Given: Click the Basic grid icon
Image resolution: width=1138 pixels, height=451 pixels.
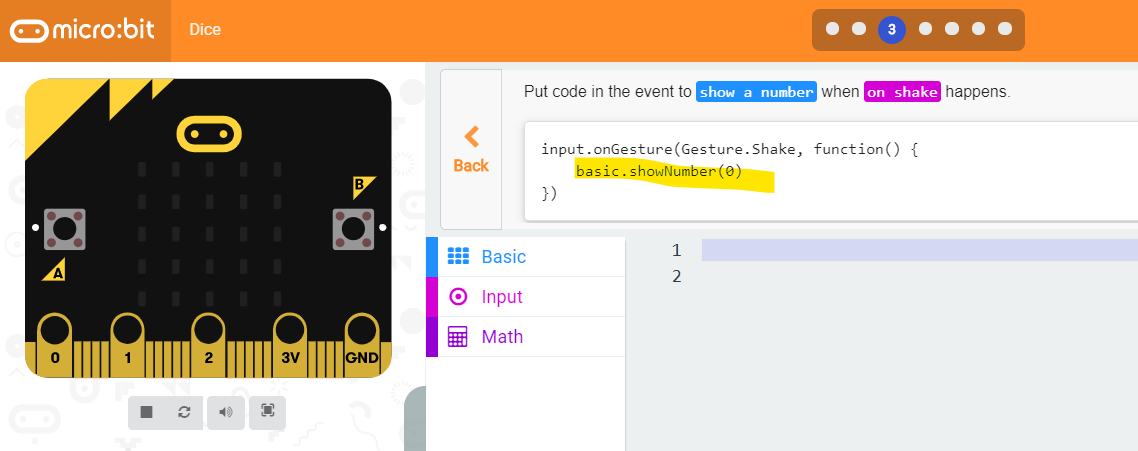Looking at the screenshot, I should pyautogui.click(x=458, y=256).
